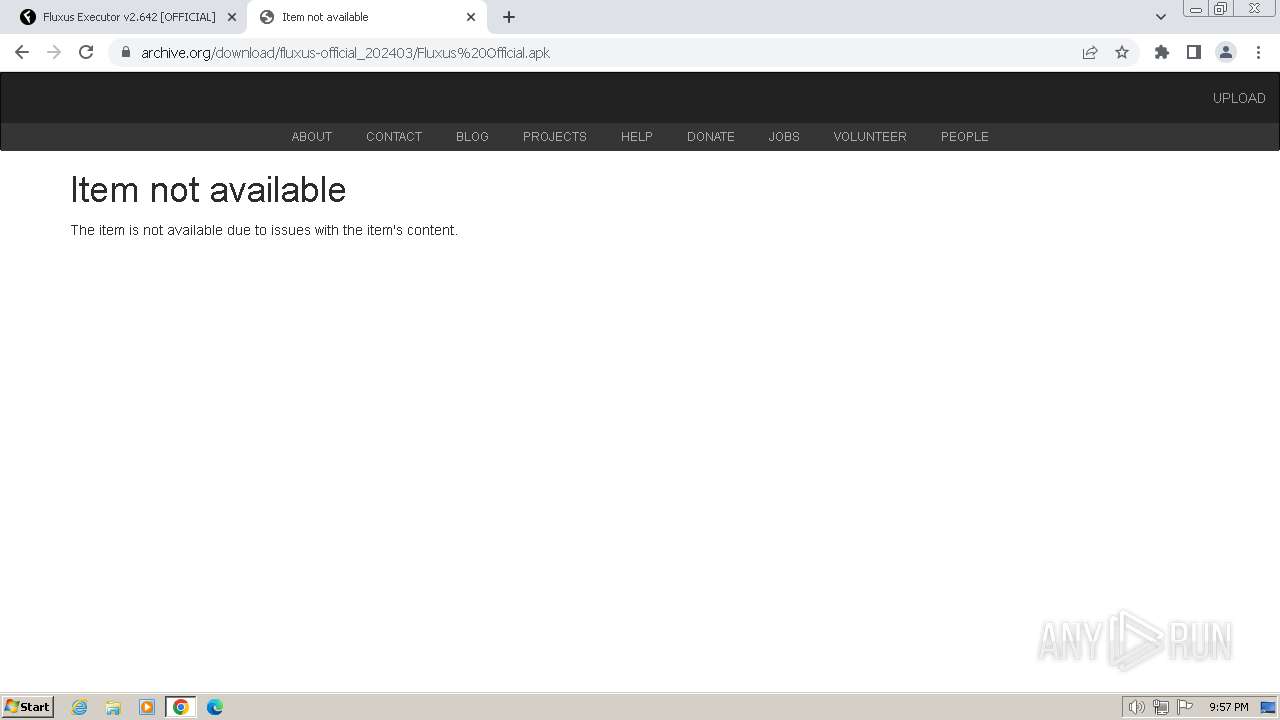This screenshot has width=1280, height=720.
Task: Click the item content issue message
Action: pyautogui.click(x=264, y=230)
